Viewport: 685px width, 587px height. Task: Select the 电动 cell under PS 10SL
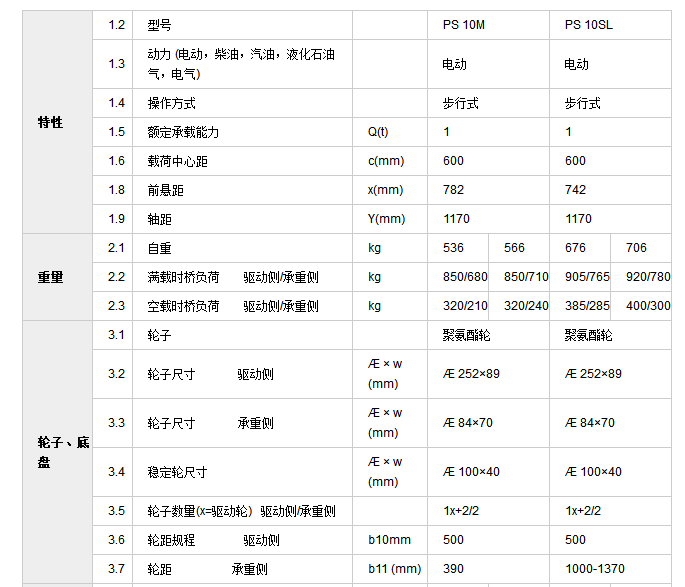610,64
